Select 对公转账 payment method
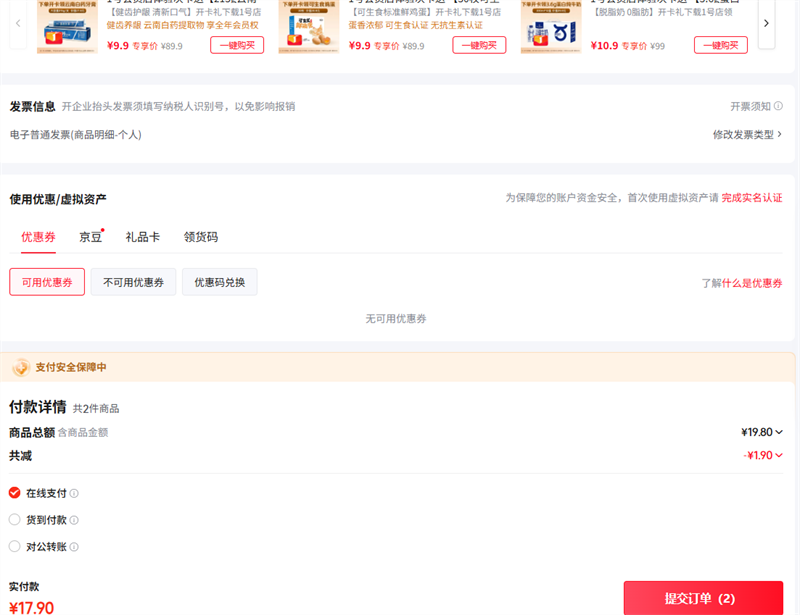The height and width of the screenshot is (615, 800). 15,547
